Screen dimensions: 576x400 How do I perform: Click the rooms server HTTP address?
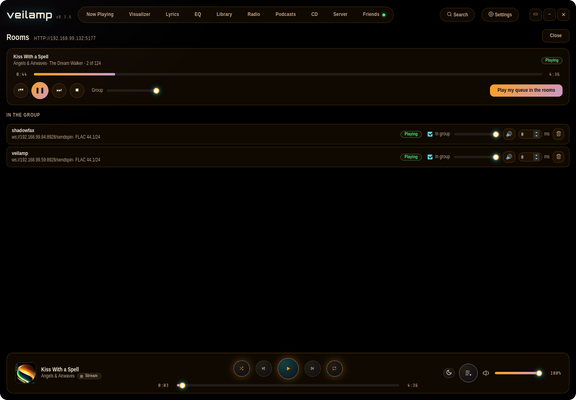[65, 38]
